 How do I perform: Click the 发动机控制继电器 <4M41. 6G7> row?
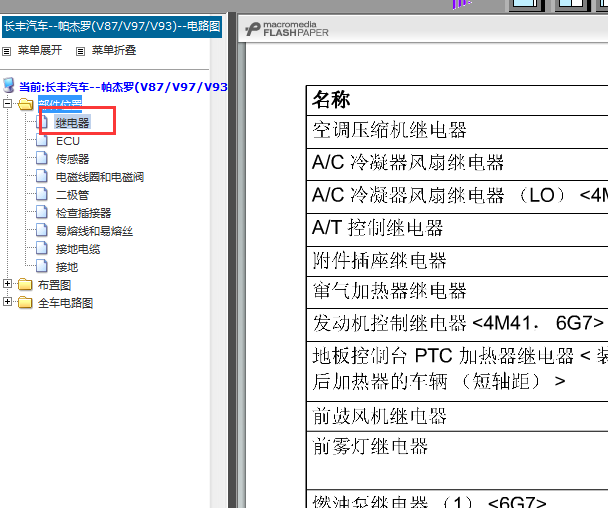pos(457,325)
